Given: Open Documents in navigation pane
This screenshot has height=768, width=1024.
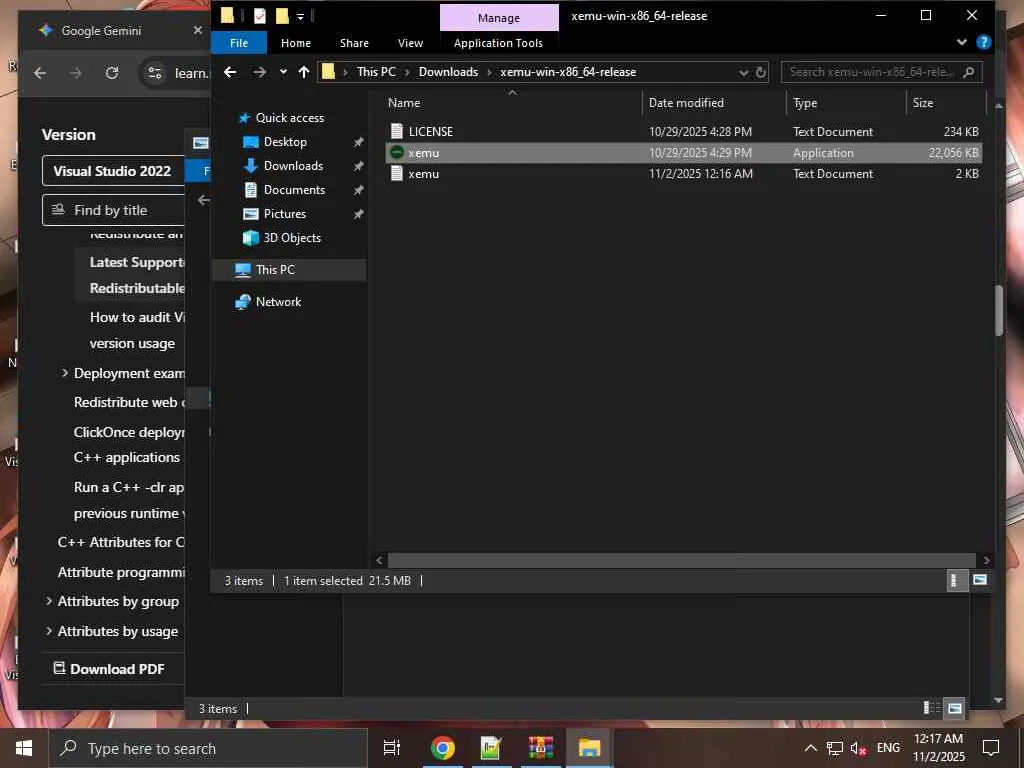Looking at the screenshot, I should [x=294, y=190].
